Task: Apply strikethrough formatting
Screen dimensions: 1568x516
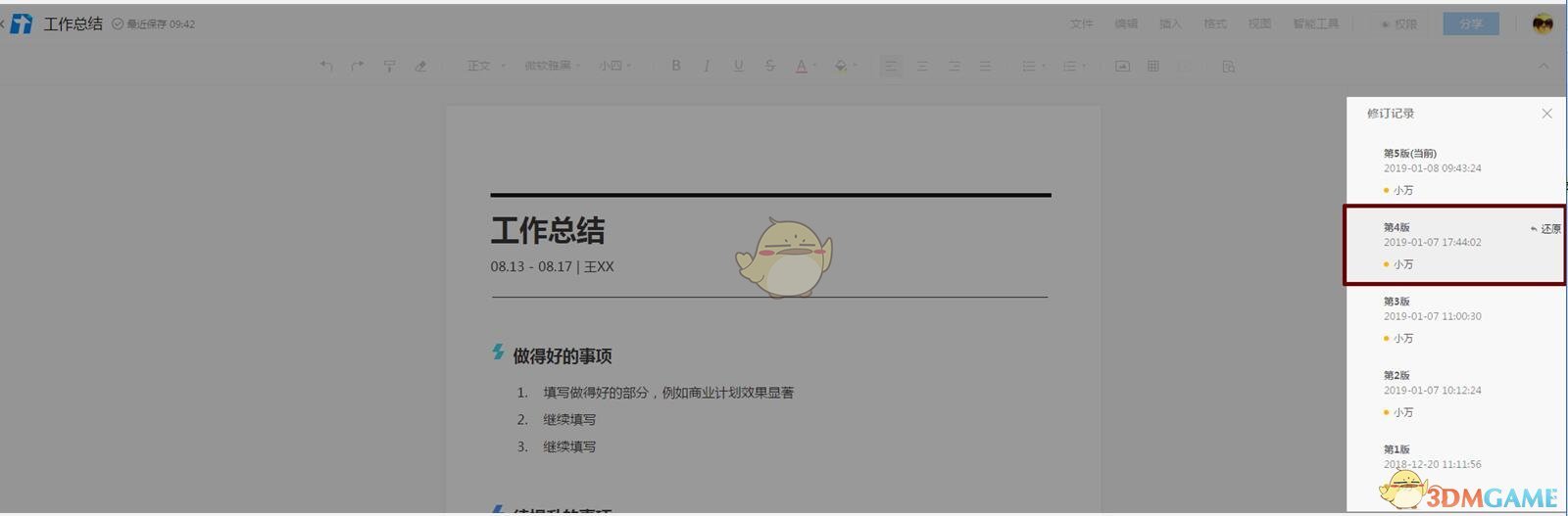Action: pyautogui.click(x=769, y=66)
